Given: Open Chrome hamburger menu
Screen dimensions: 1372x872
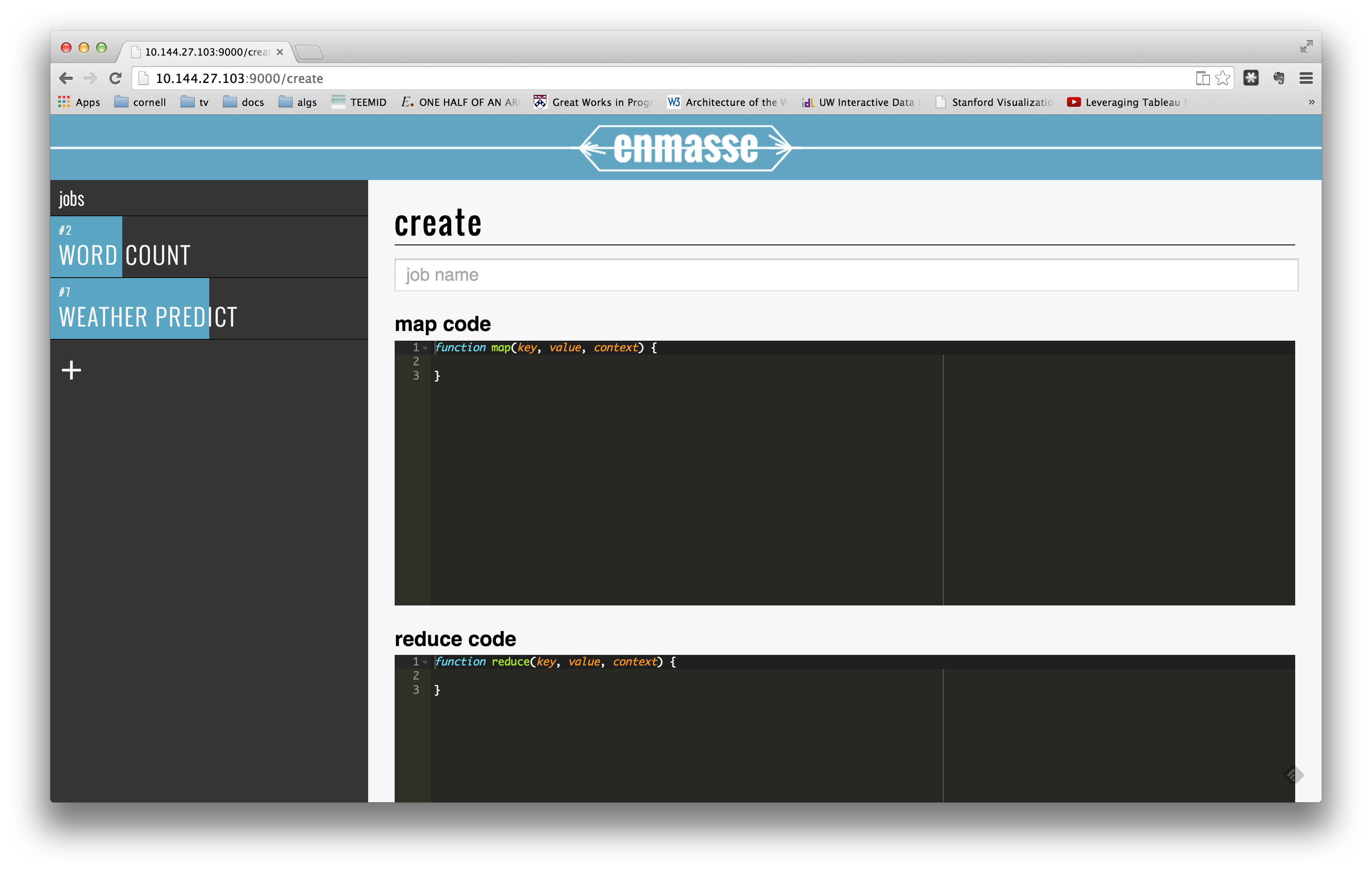Looking at the screenshot, I should point(1306,78).
